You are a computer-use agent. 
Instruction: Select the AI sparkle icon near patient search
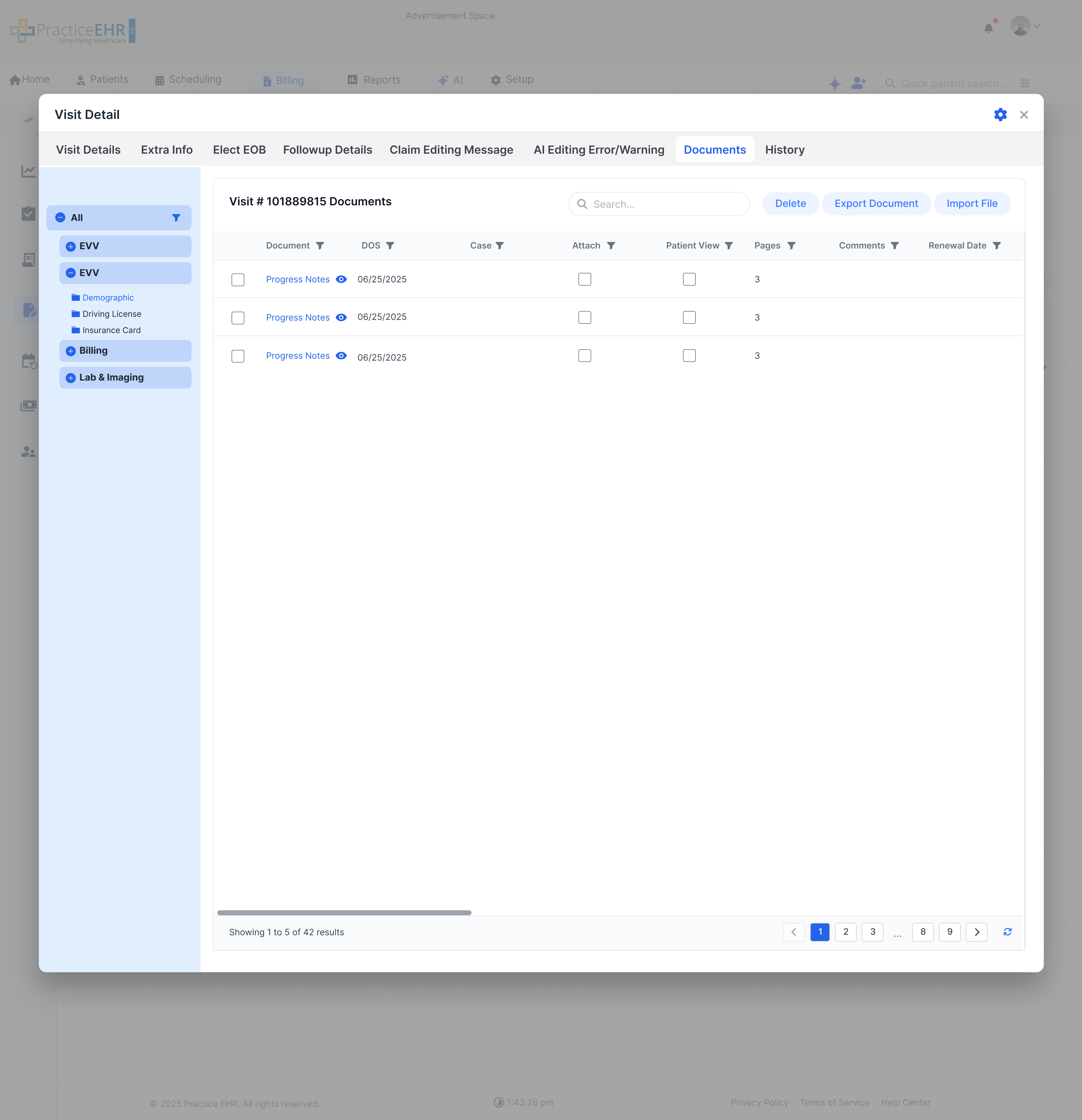coord(835,84)
